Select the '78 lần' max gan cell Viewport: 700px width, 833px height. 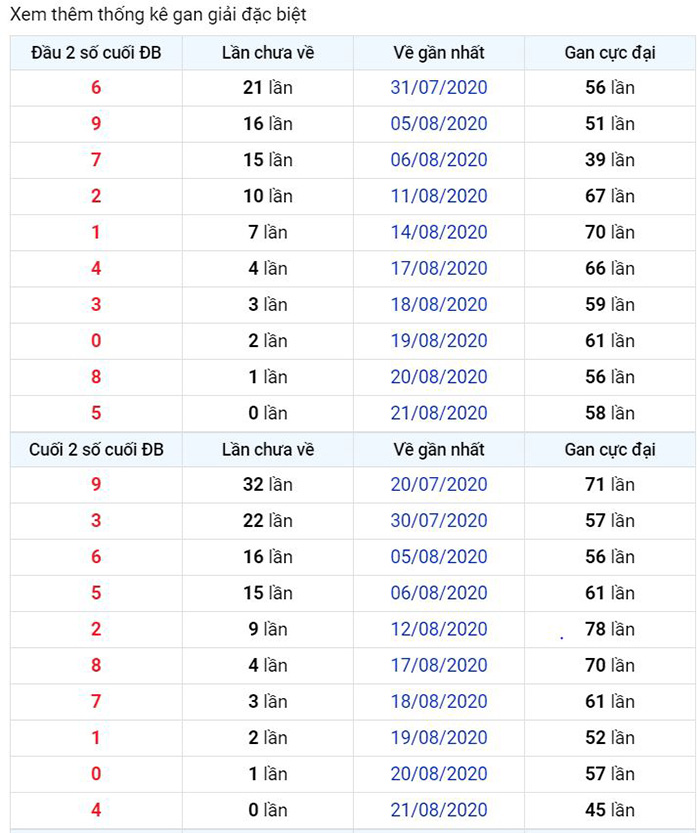pos(610,629)
